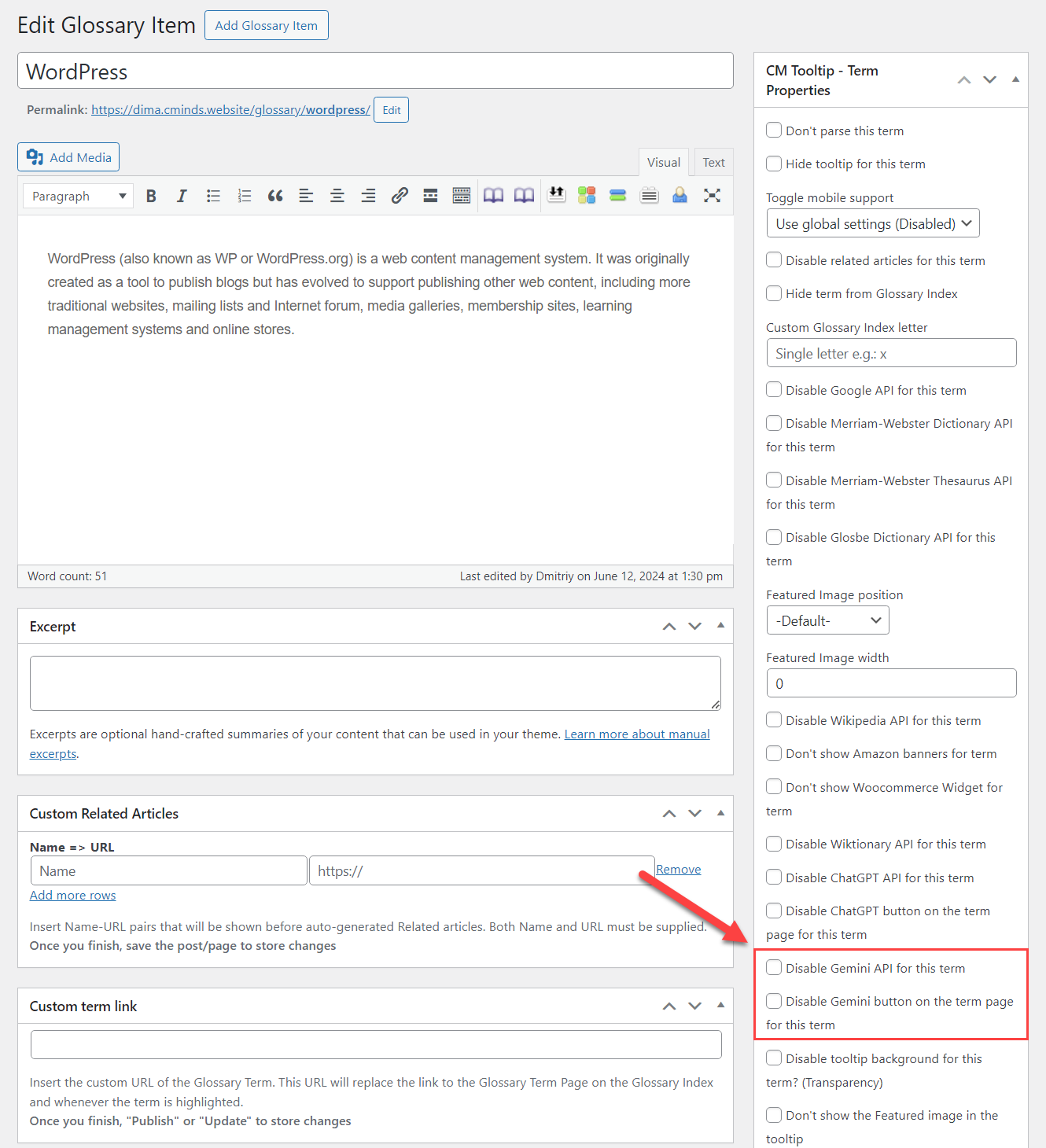Tick Disable Wiktionary API for this term
Image resolution: width=1046 pixels, height=1148 pixels.
pyautogui.click(x=774, y=843)
